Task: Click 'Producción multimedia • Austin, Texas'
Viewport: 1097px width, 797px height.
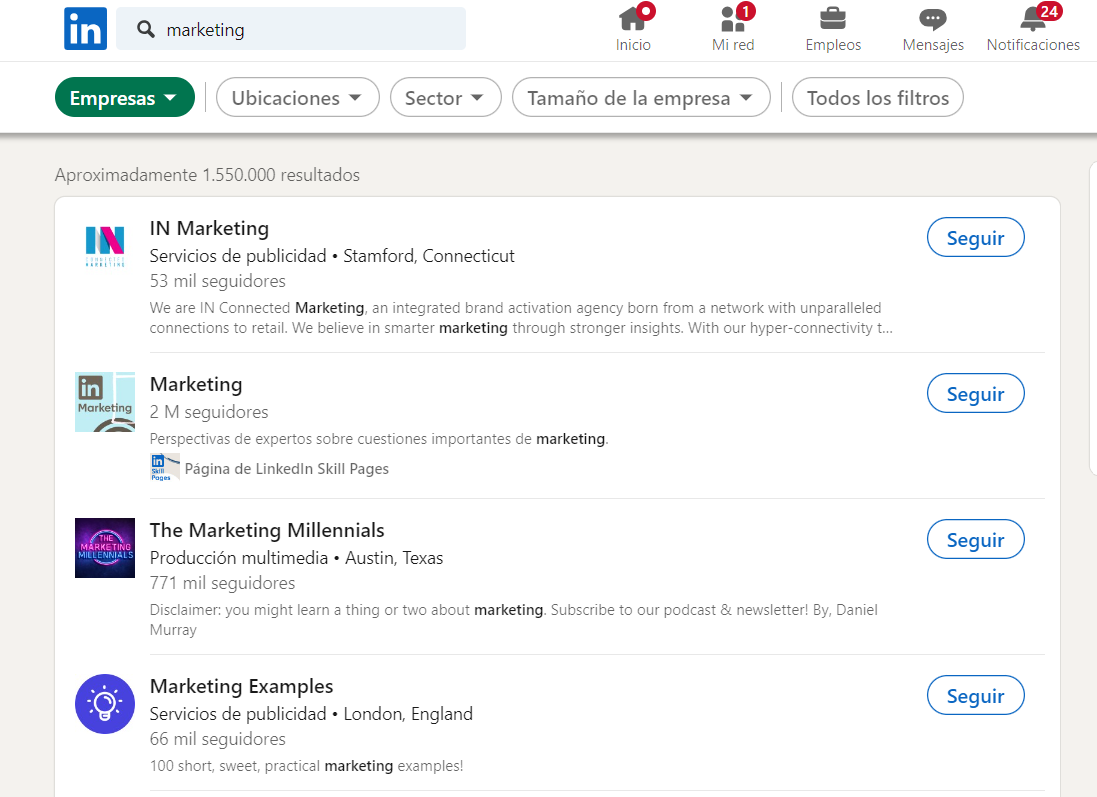Action: coord(296,558)
